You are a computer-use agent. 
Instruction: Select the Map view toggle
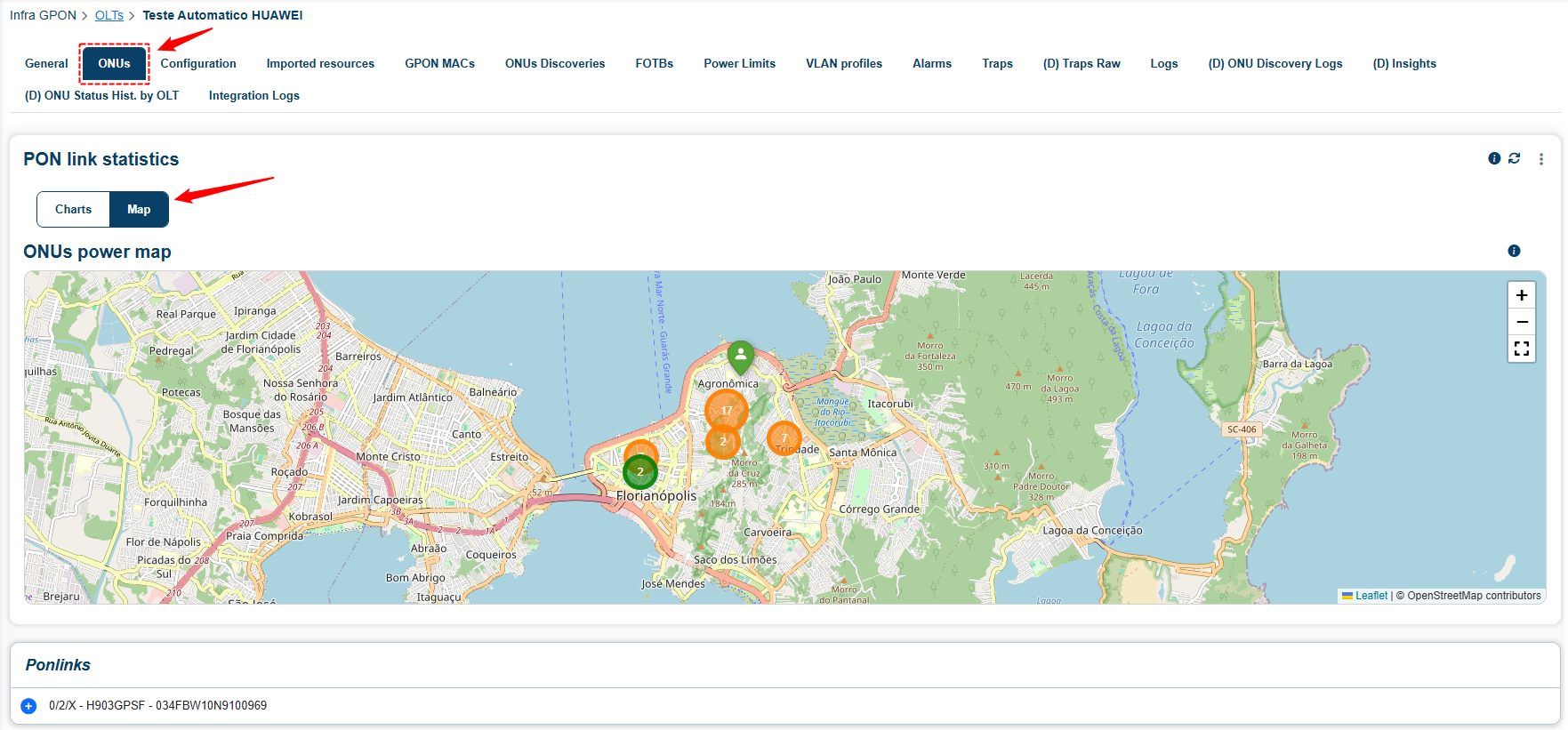tap(139, 209)
